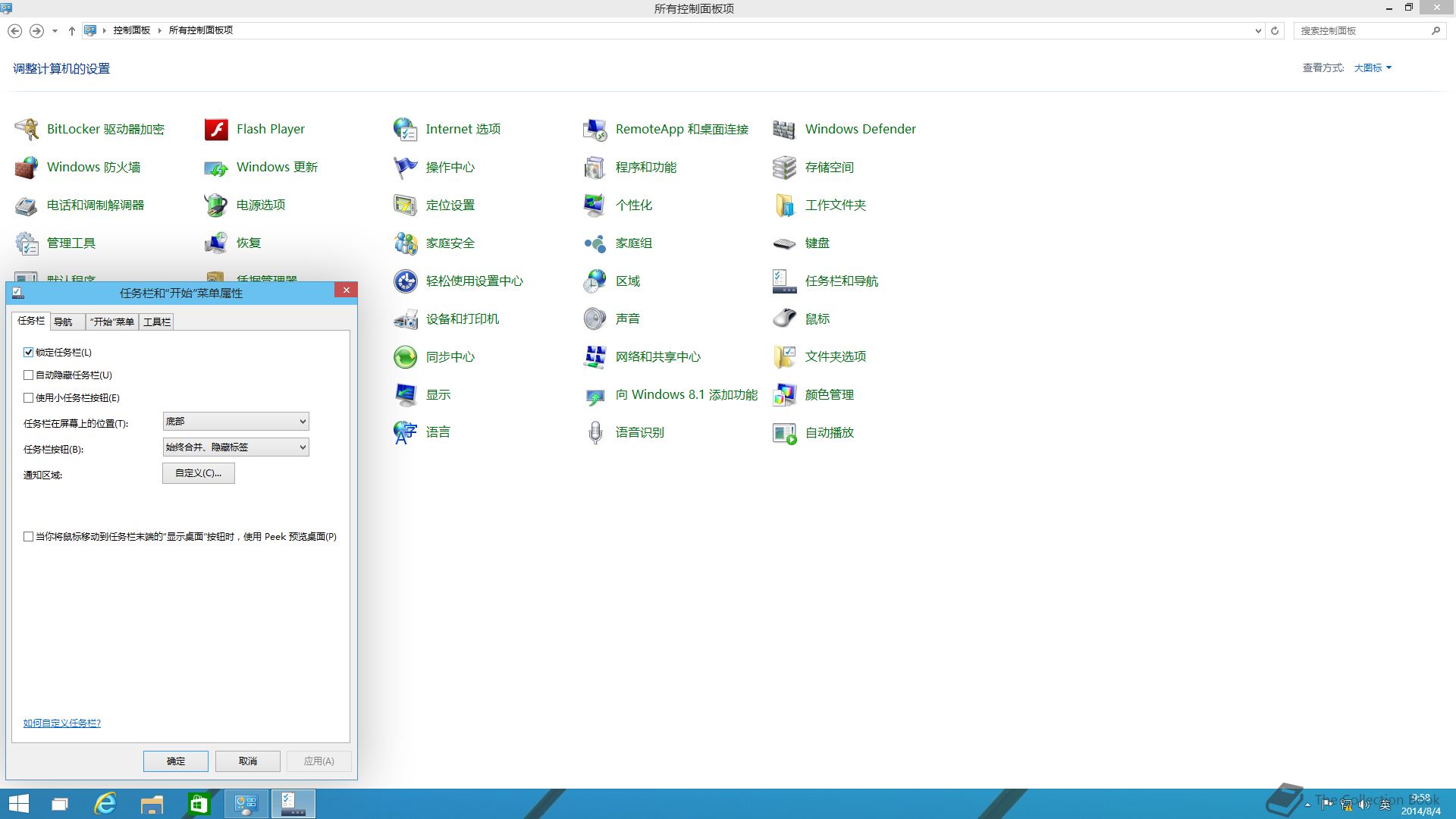Open 查看方式 大图标 dropdown
This screenshot has height=819, width=1456.
click(1373, 68)
